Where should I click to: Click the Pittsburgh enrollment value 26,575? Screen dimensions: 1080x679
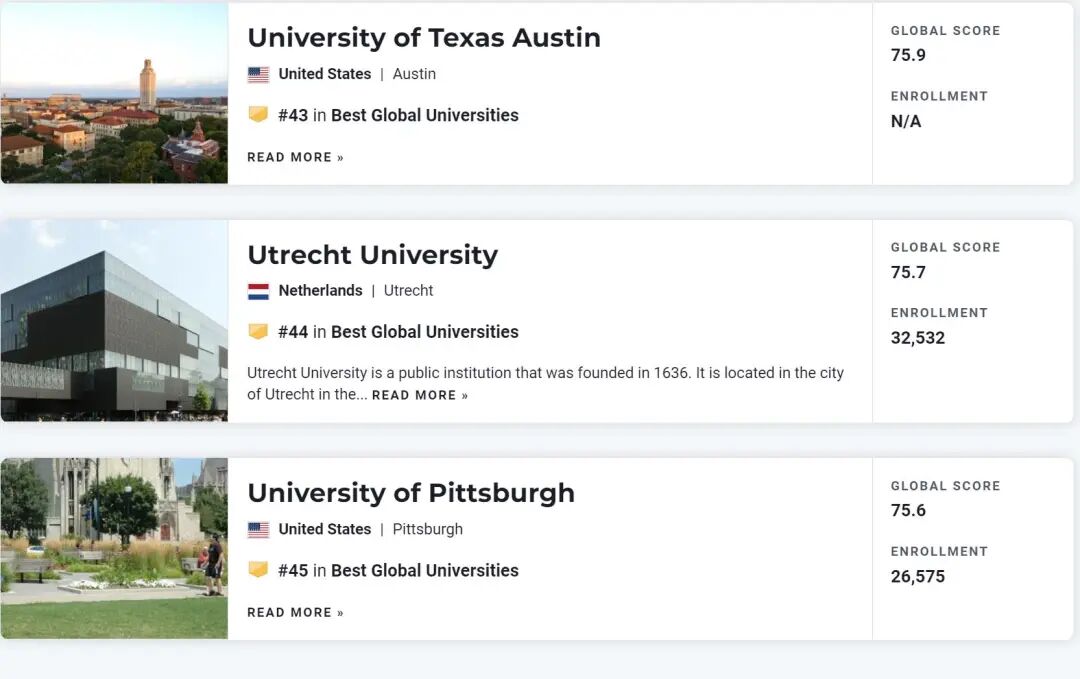point(917,576)
